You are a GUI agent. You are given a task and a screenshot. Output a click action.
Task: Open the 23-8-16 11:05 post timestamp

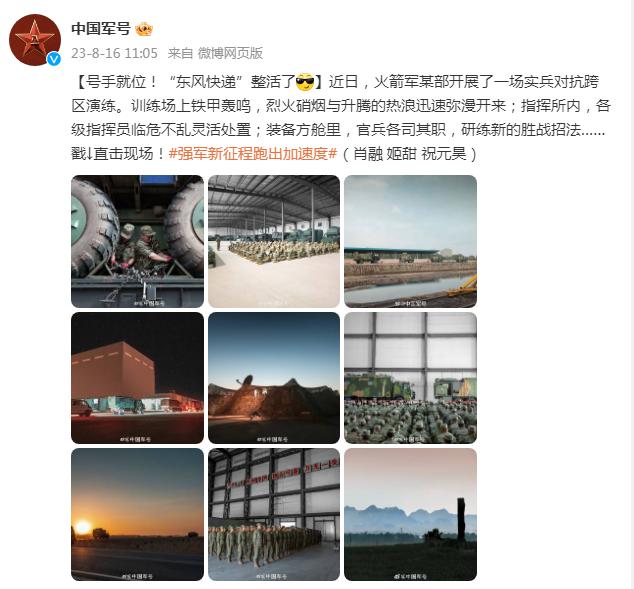click(114, 53)
